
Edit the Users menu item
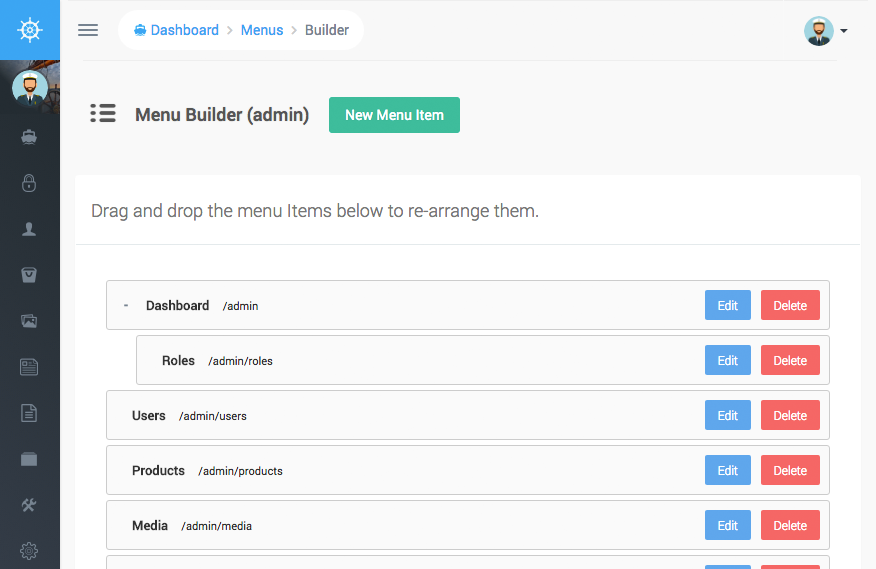tap(727, 415)
